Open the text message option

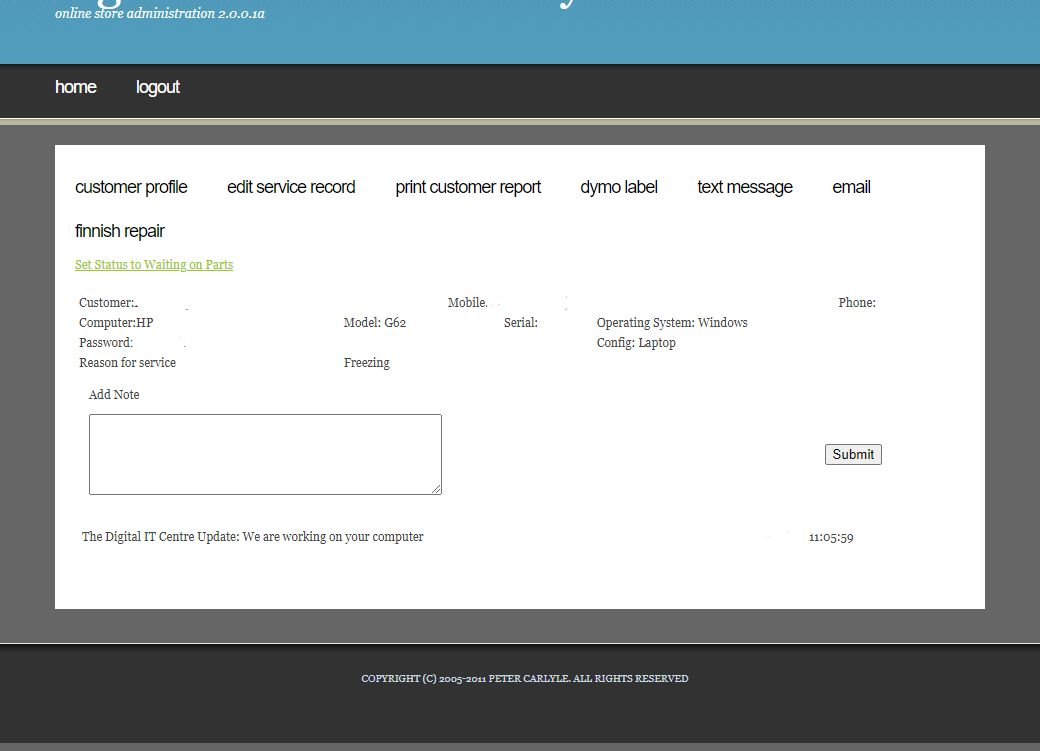[745, 188]
